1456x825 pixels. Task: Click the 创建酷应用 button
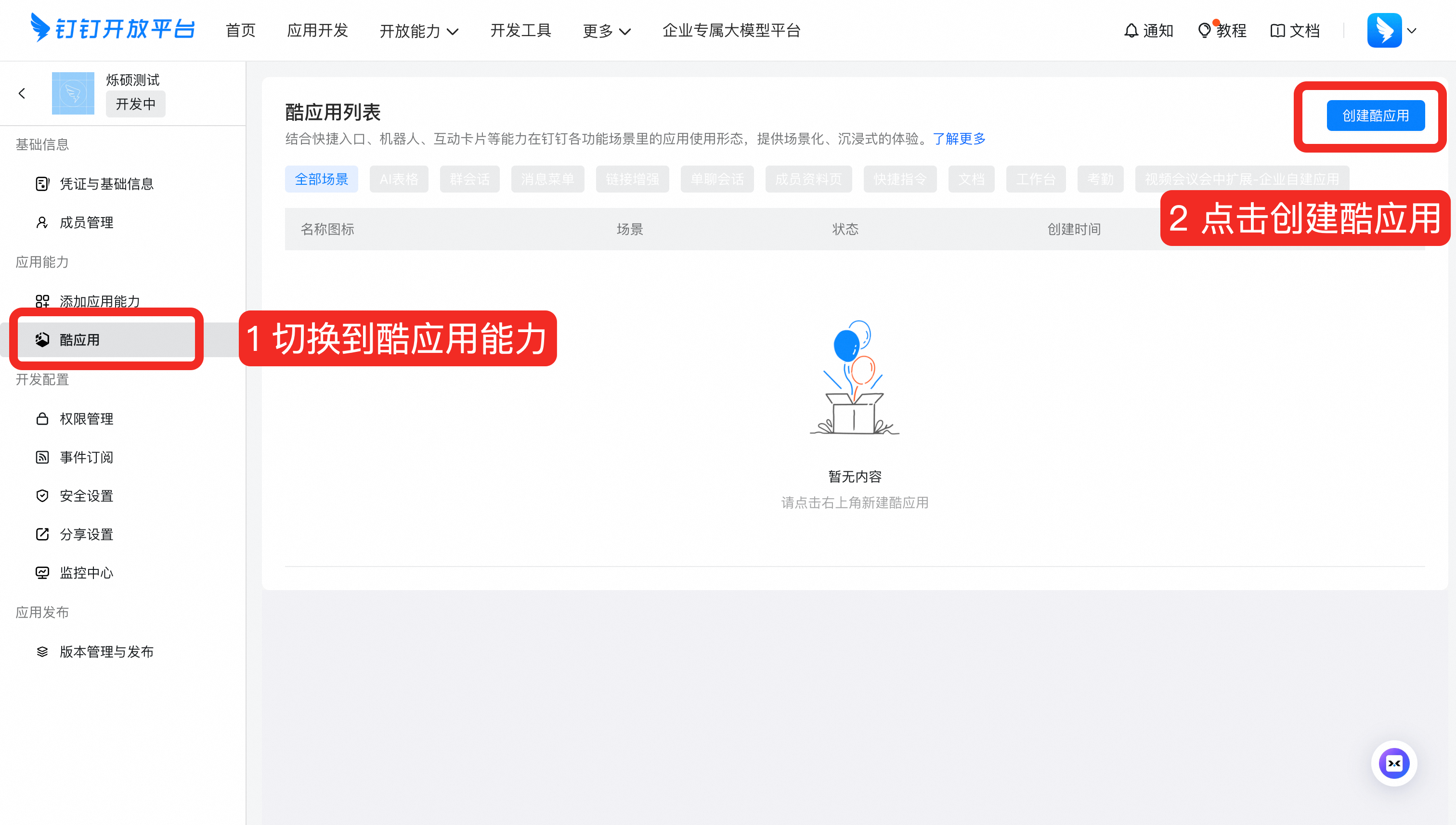[x=1376, y=116]
